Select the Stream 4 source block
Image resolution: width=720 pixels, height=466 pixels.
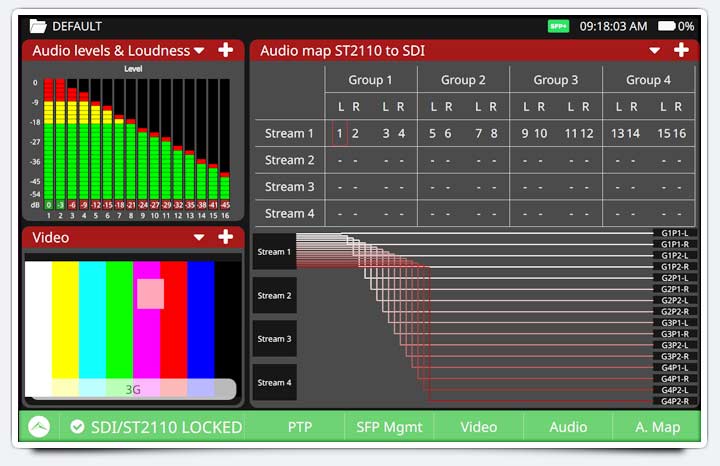(274, 382)
